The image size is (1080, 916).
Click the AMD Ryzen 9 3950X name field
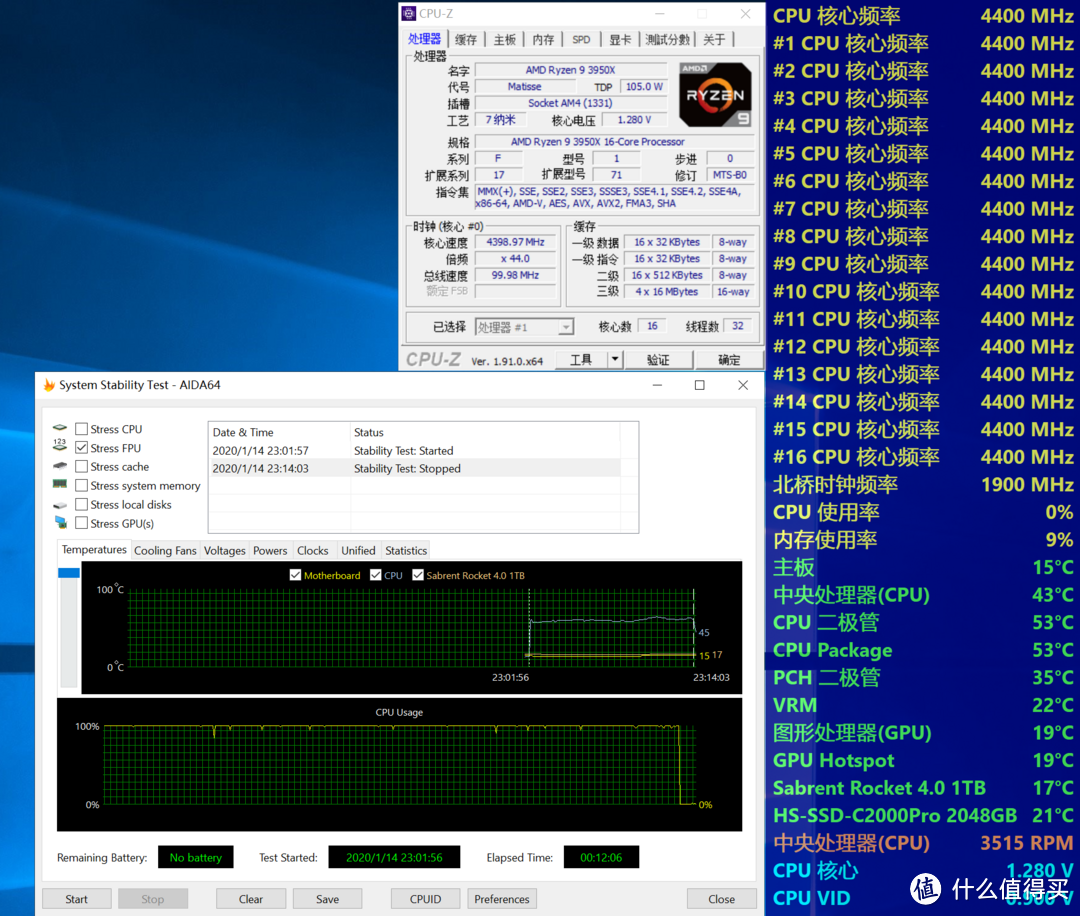(570, 70)
